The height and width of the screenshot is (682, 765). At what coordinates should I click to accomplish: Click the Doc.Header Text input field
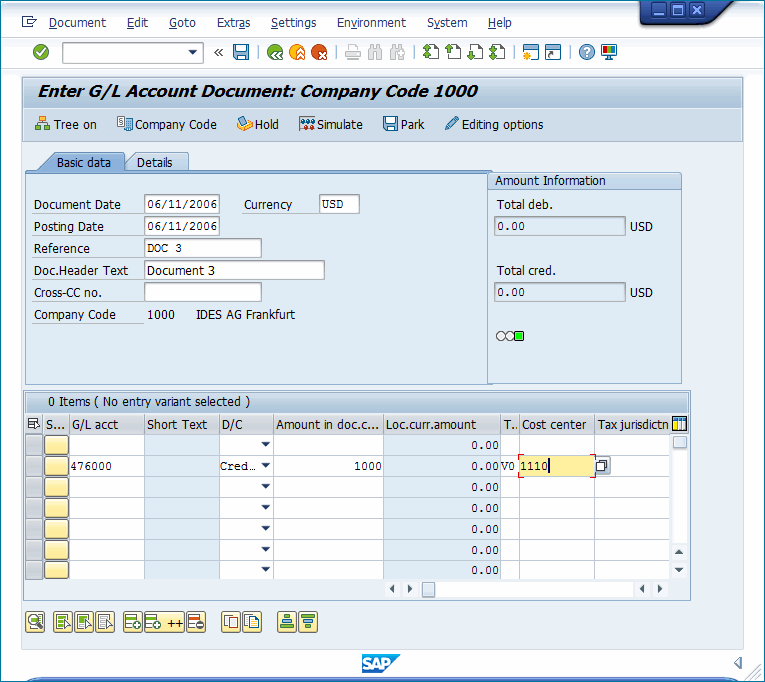(x=234, y=270)
